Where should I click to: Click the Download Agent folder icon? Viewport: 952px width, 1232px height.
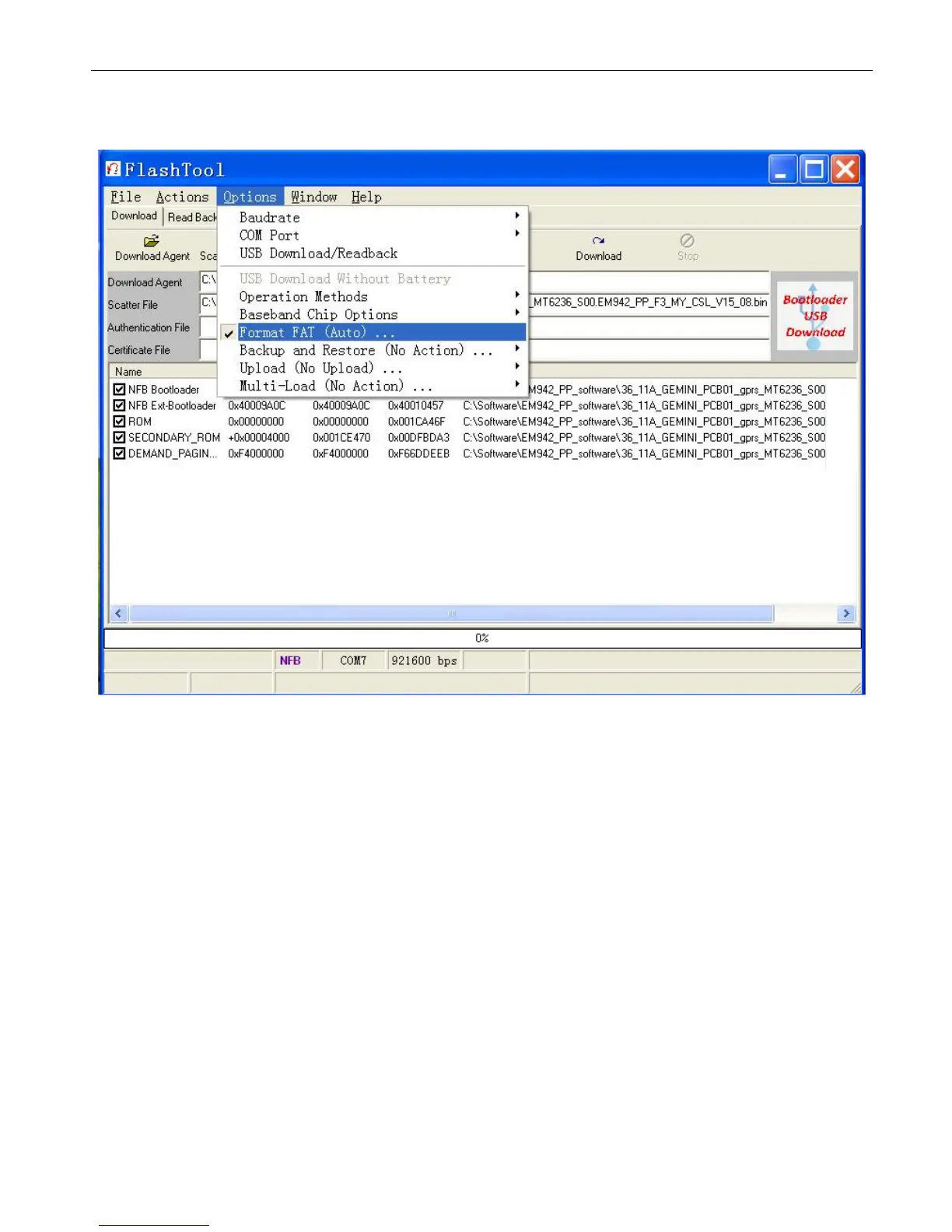click(152, 241)
